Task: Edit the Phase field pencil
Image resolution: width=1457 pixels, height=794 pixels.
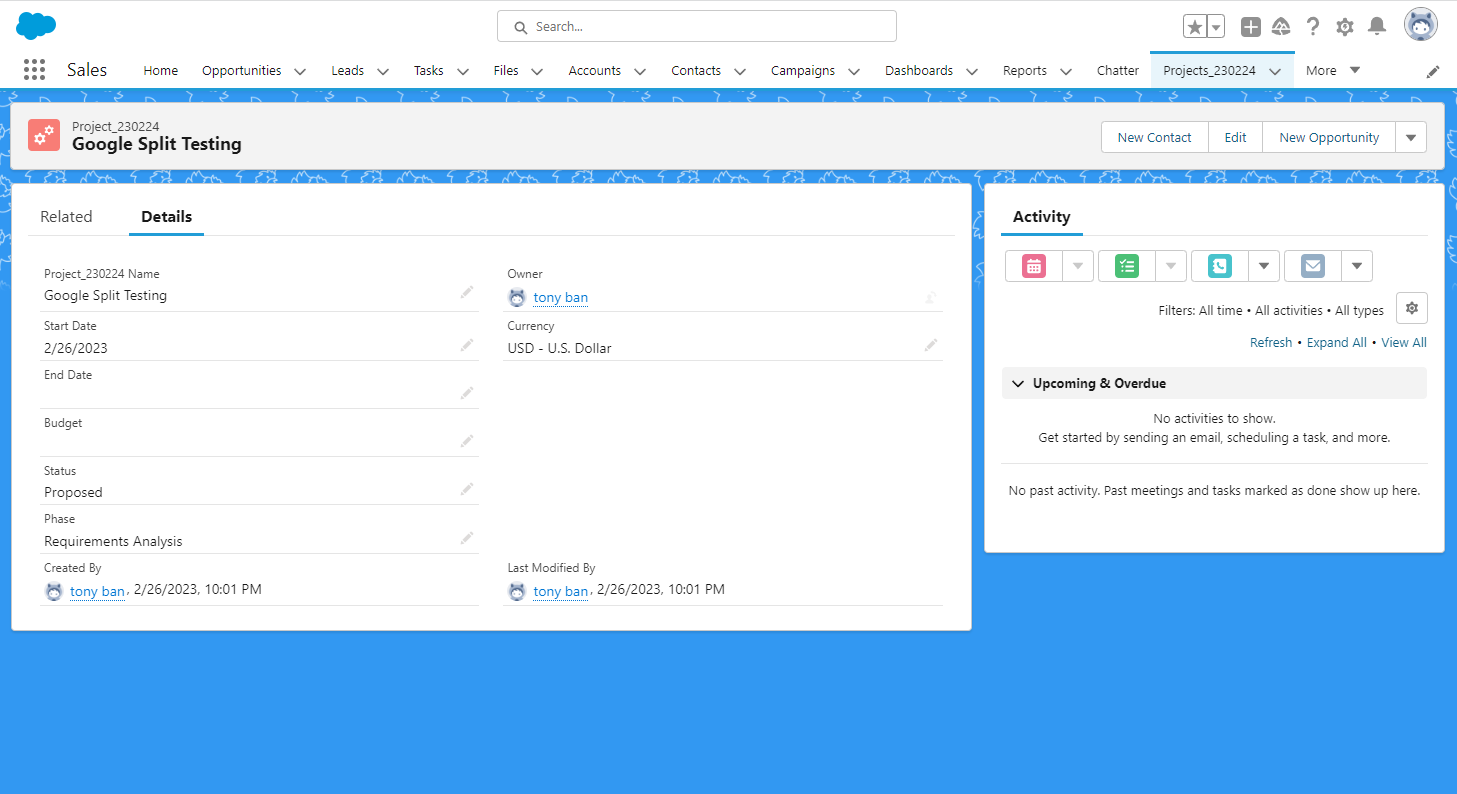Action: click(467, 538)
